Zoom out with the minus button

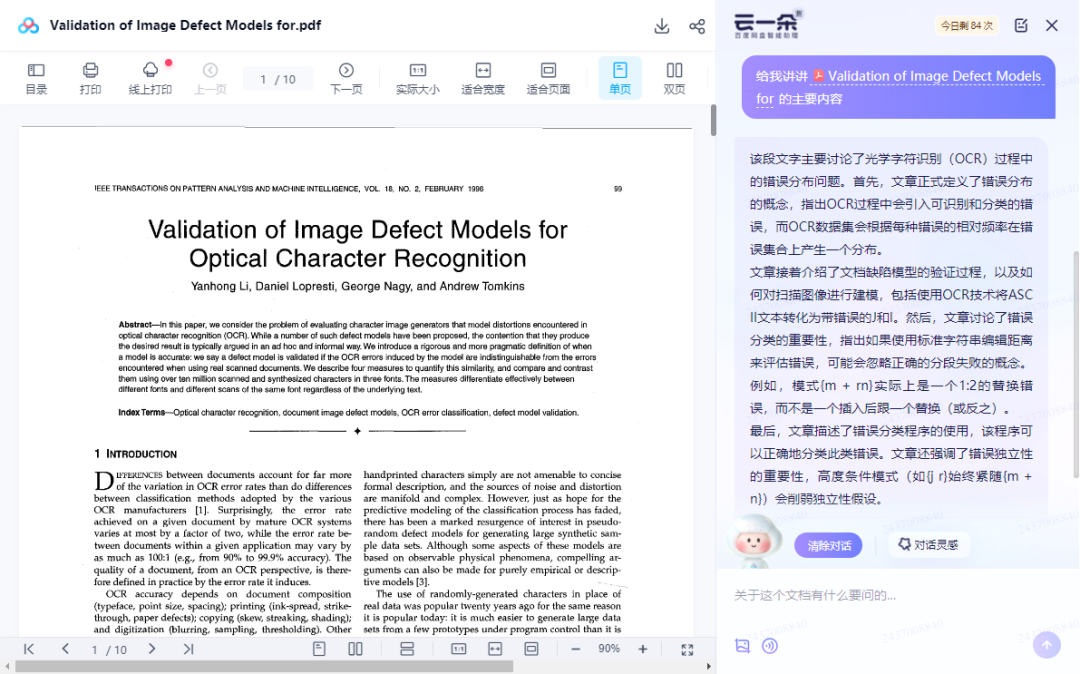[x=576, y=649]
